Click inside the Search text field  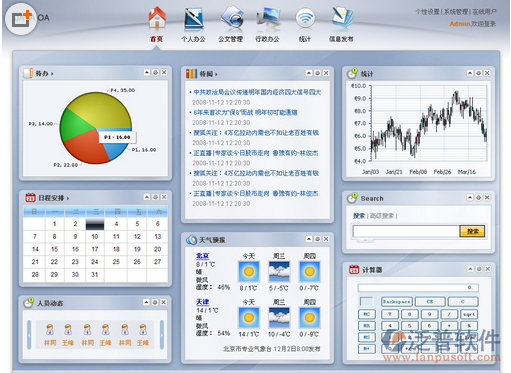406,231
